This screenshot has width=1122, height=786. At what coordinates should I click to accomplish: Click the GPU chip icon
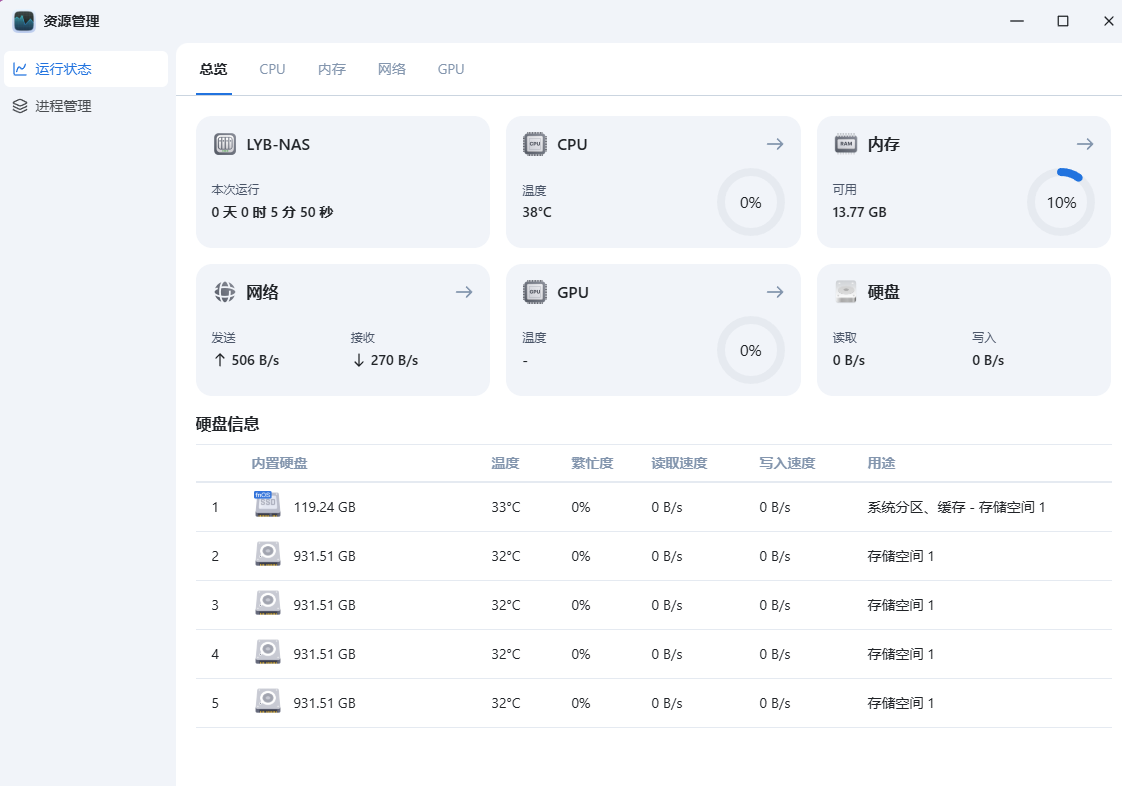(535, 292)
